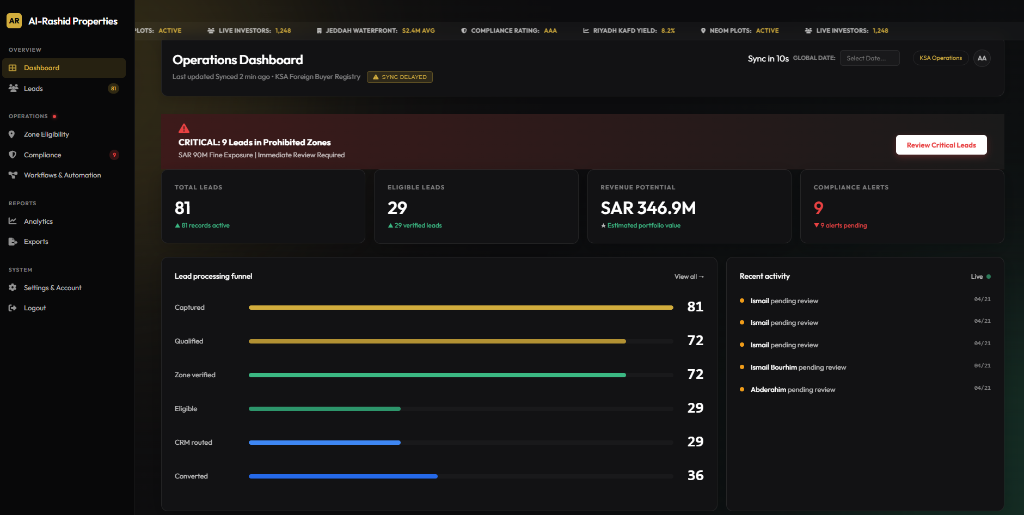1024x515 pixels.
Task: Open Workflows & Automation
Action: (64, 175)
